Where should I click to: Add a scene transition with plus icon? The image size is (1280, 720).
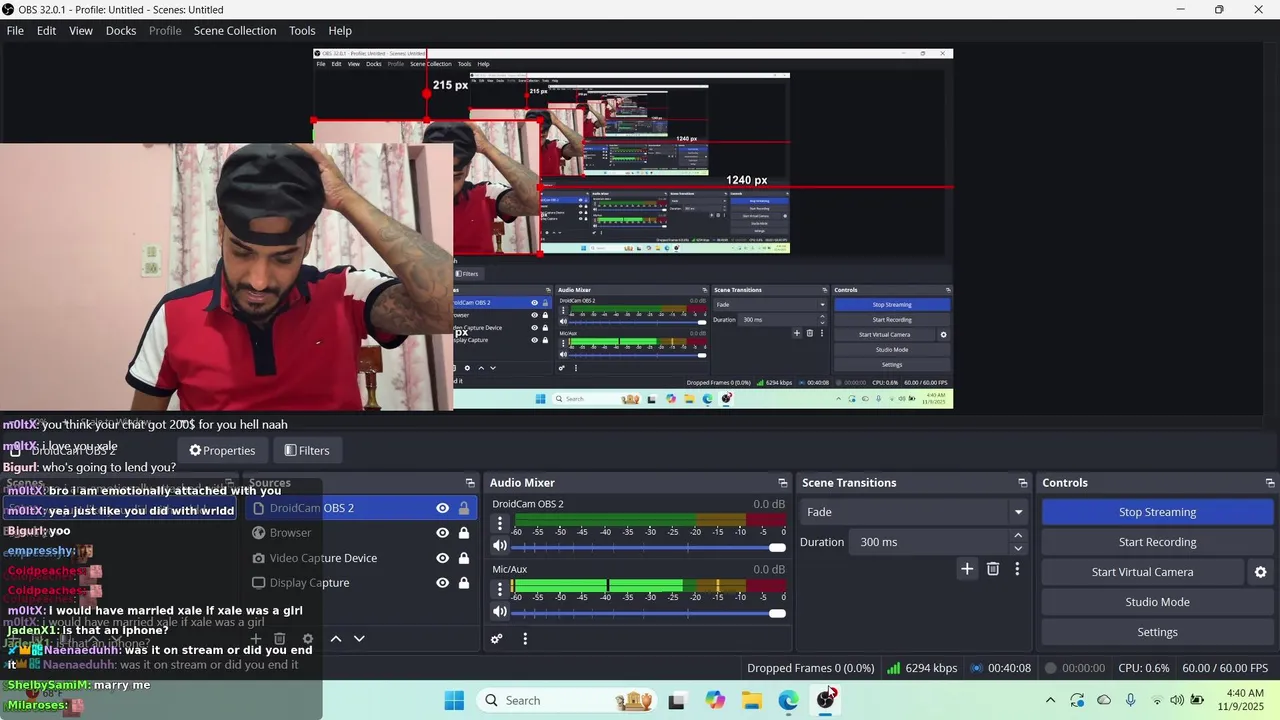tap(967, 568)
